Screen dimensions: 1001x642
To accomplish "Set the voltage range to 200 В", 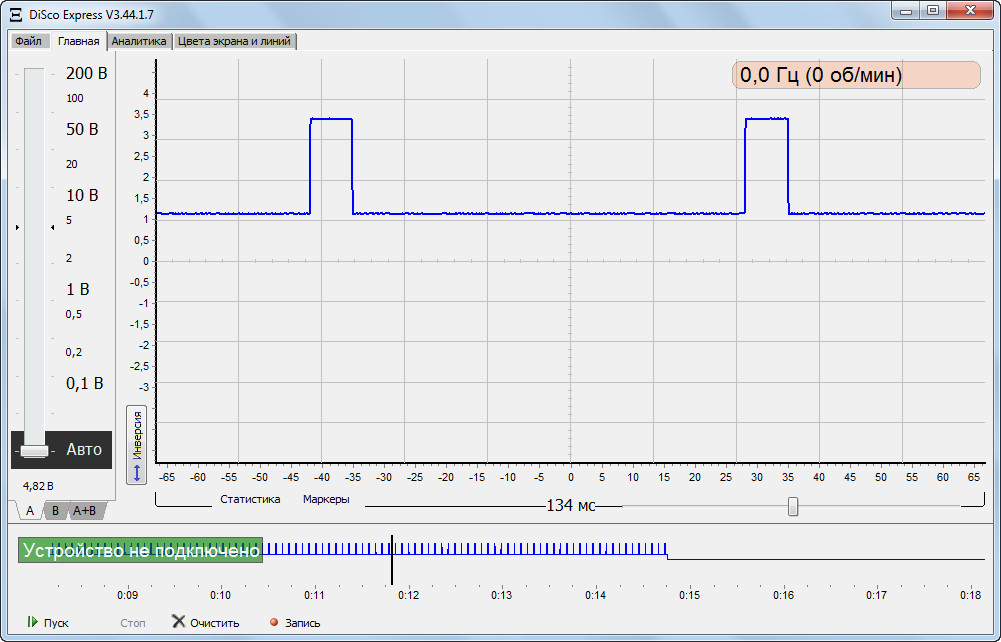I will 86,73.
